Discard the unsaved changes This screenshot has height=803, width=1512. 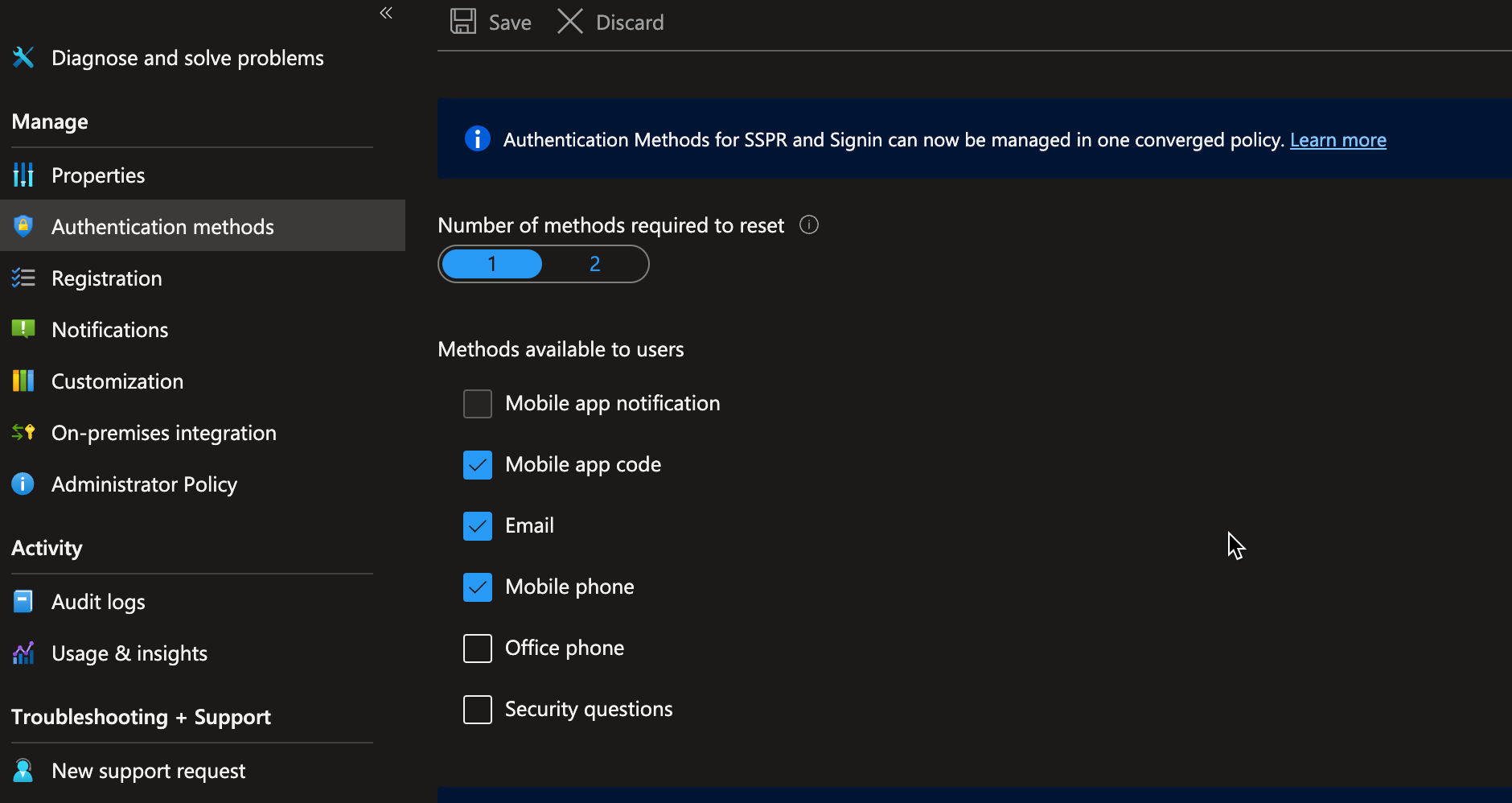(611, 23)
